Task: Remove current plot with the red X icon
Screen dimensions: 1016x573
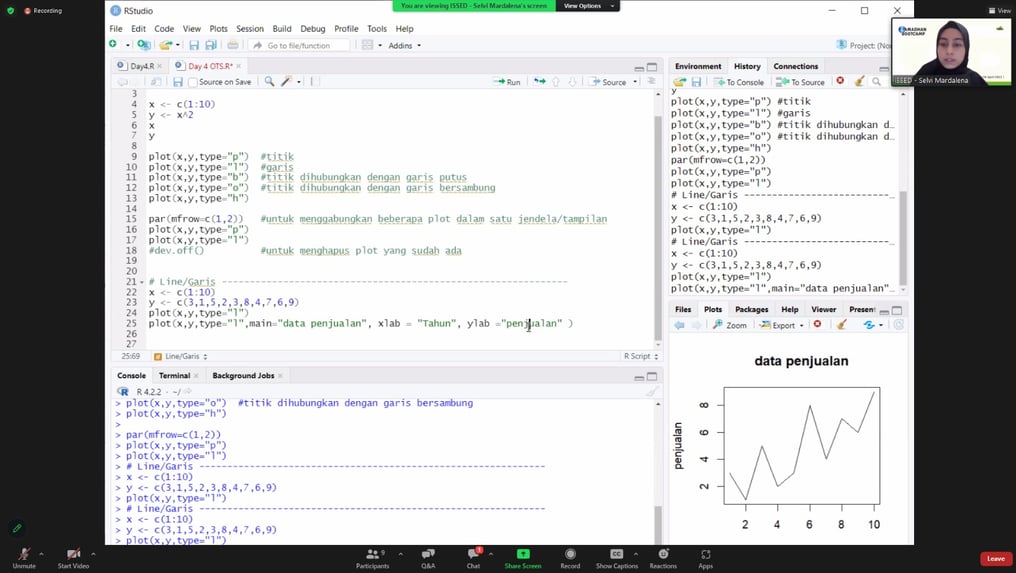Action: pyautogui.click(x=818, y=324)
